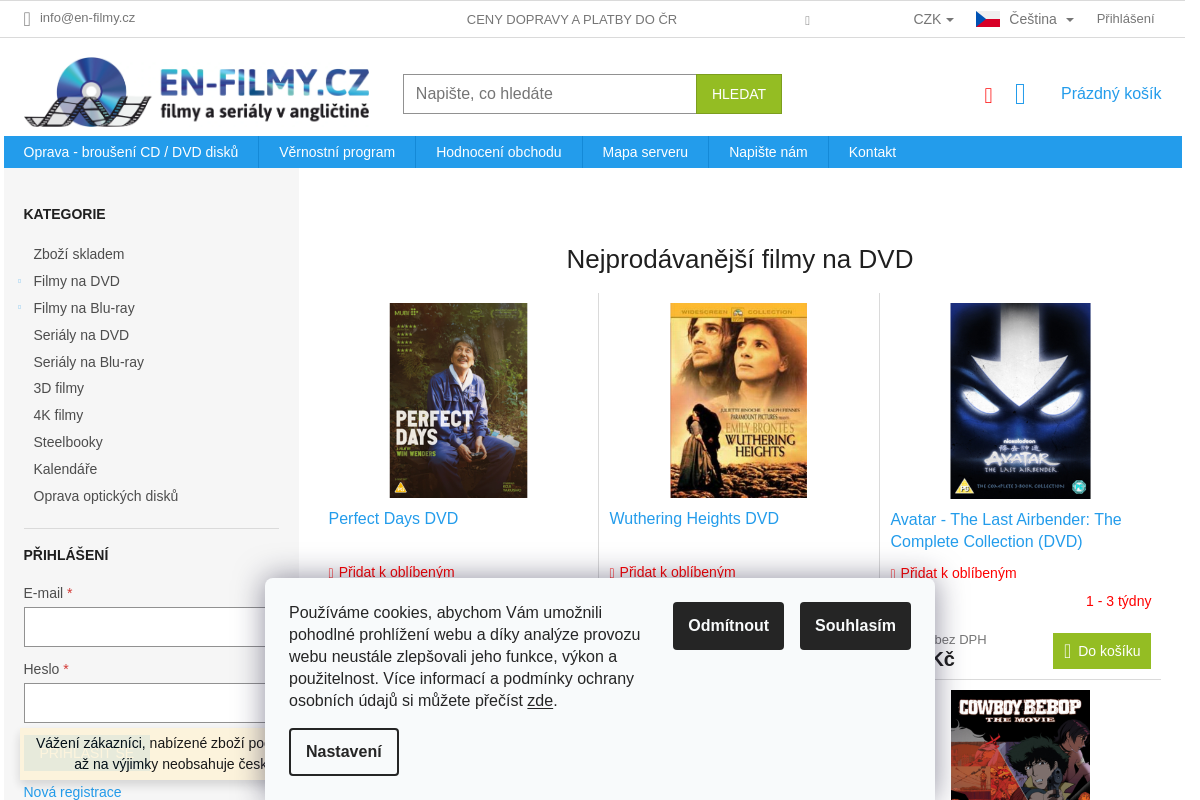Select Zboží skladem category
The width and height of the screenshot is (1200, 800).
[x=79, y=254]
